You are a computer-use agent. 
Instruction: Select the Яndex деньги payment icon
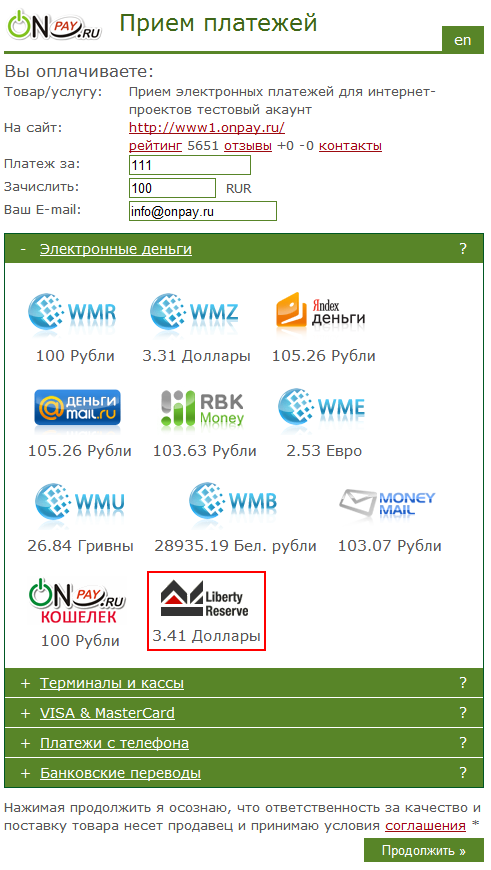tap(321, 311)
